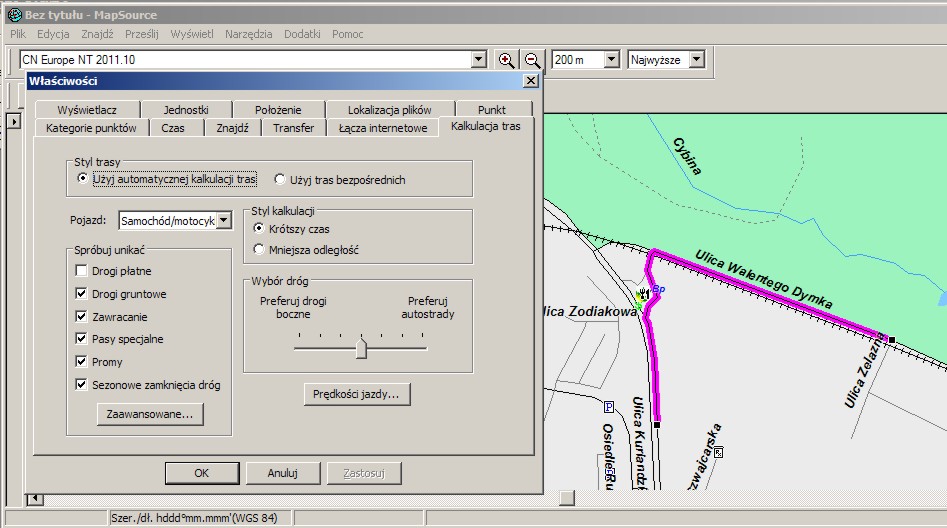This screenshot has width=947, height=528.
Task: Click the road preference slider handle
Action: (x=361, y=348)
